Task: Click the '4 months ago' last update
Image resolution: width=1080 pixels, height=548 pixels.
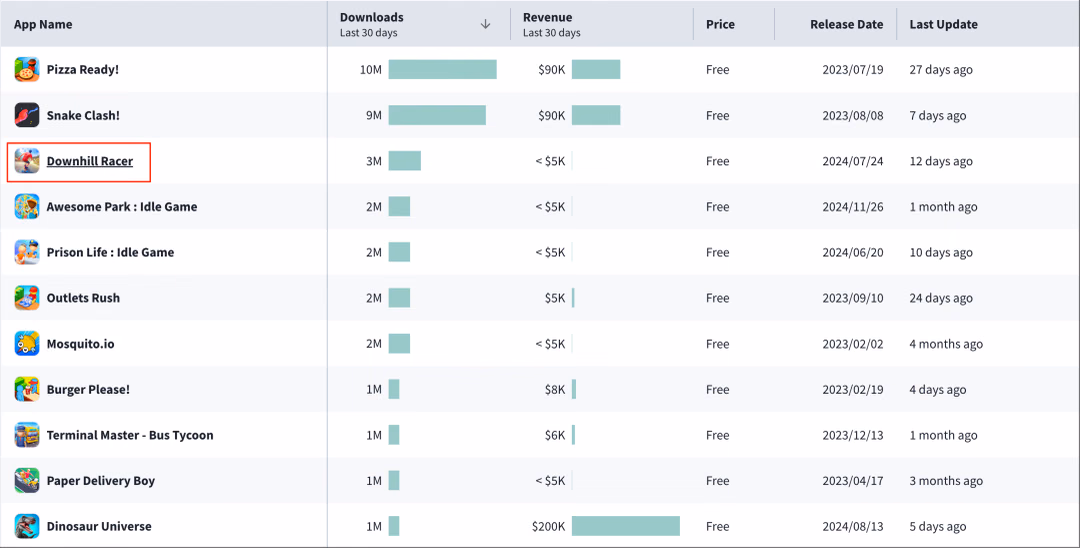Action: click(946, 344)
